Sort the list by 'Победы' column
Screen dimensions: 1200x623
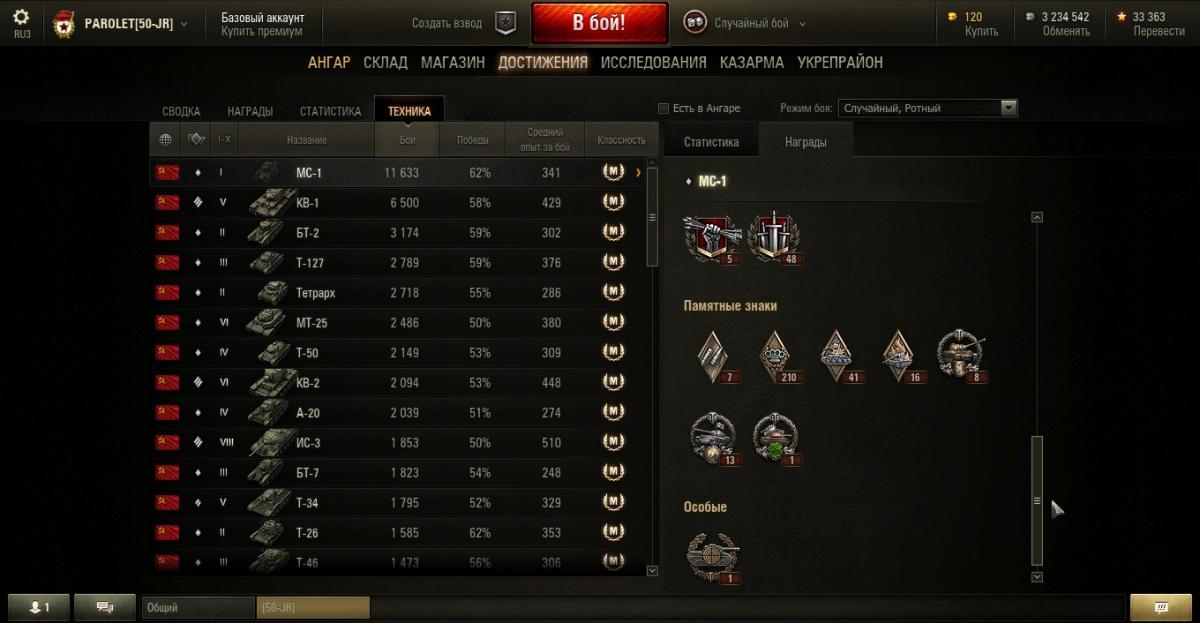click(473, 140)
